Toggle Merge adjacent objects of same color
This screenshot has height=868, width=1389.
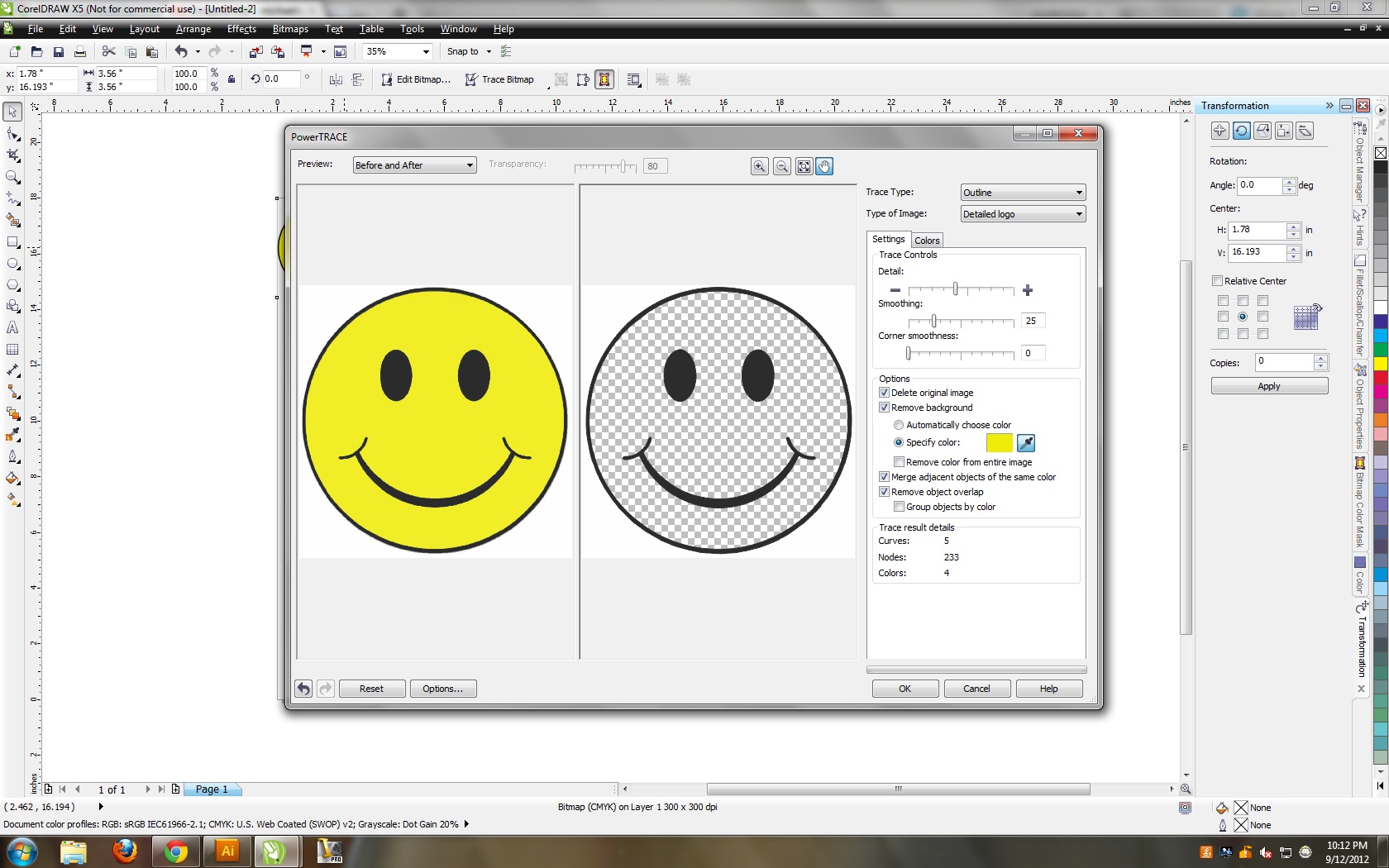pos(884,477)
